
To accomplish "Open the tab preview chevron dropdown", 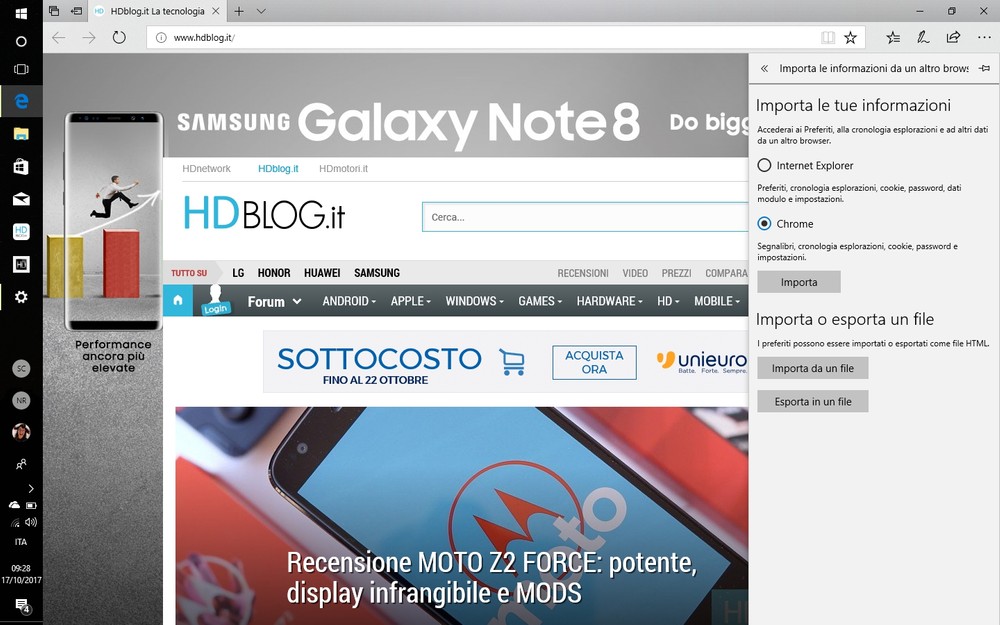I will click(x=261, y=11).
